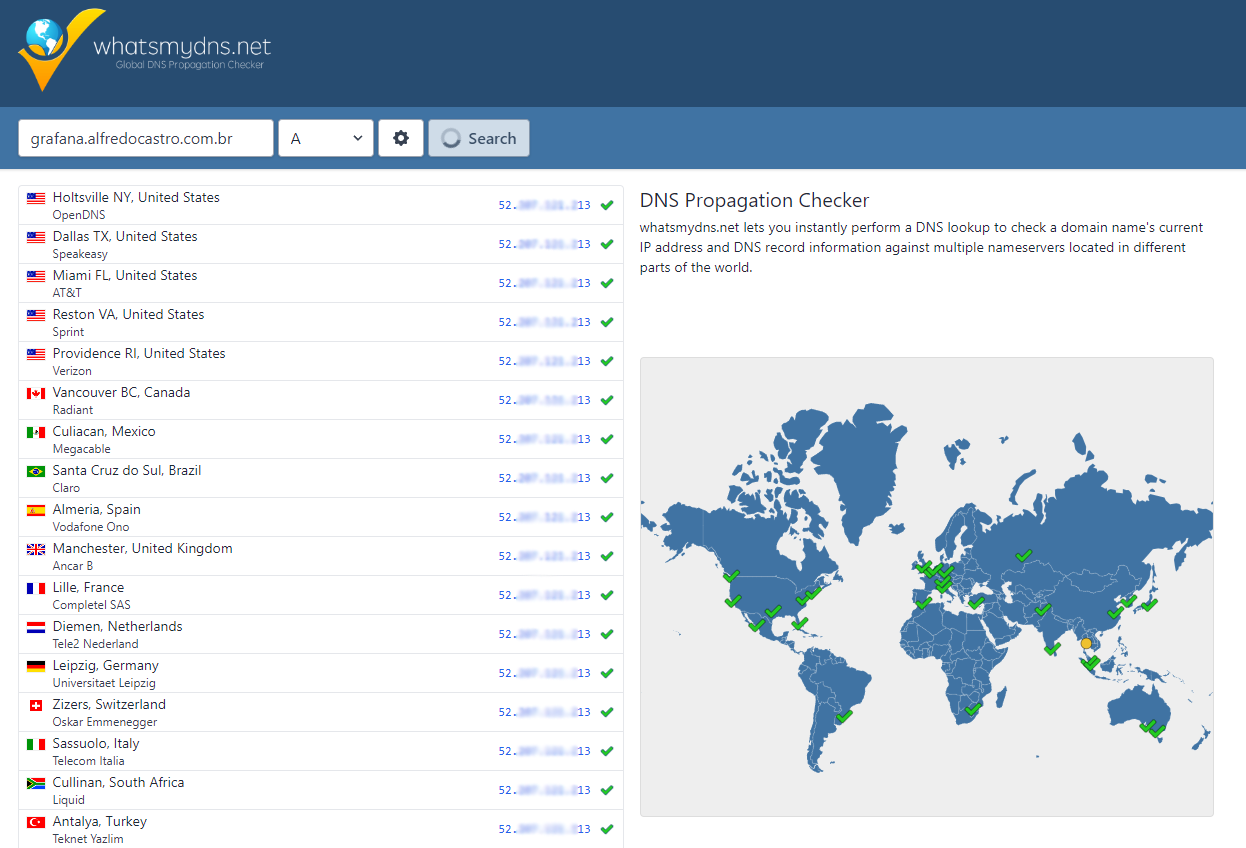1246x848 pixels.
Task: Click the "Oskar Emmenegger" provider label
Action: pos(105,722)
